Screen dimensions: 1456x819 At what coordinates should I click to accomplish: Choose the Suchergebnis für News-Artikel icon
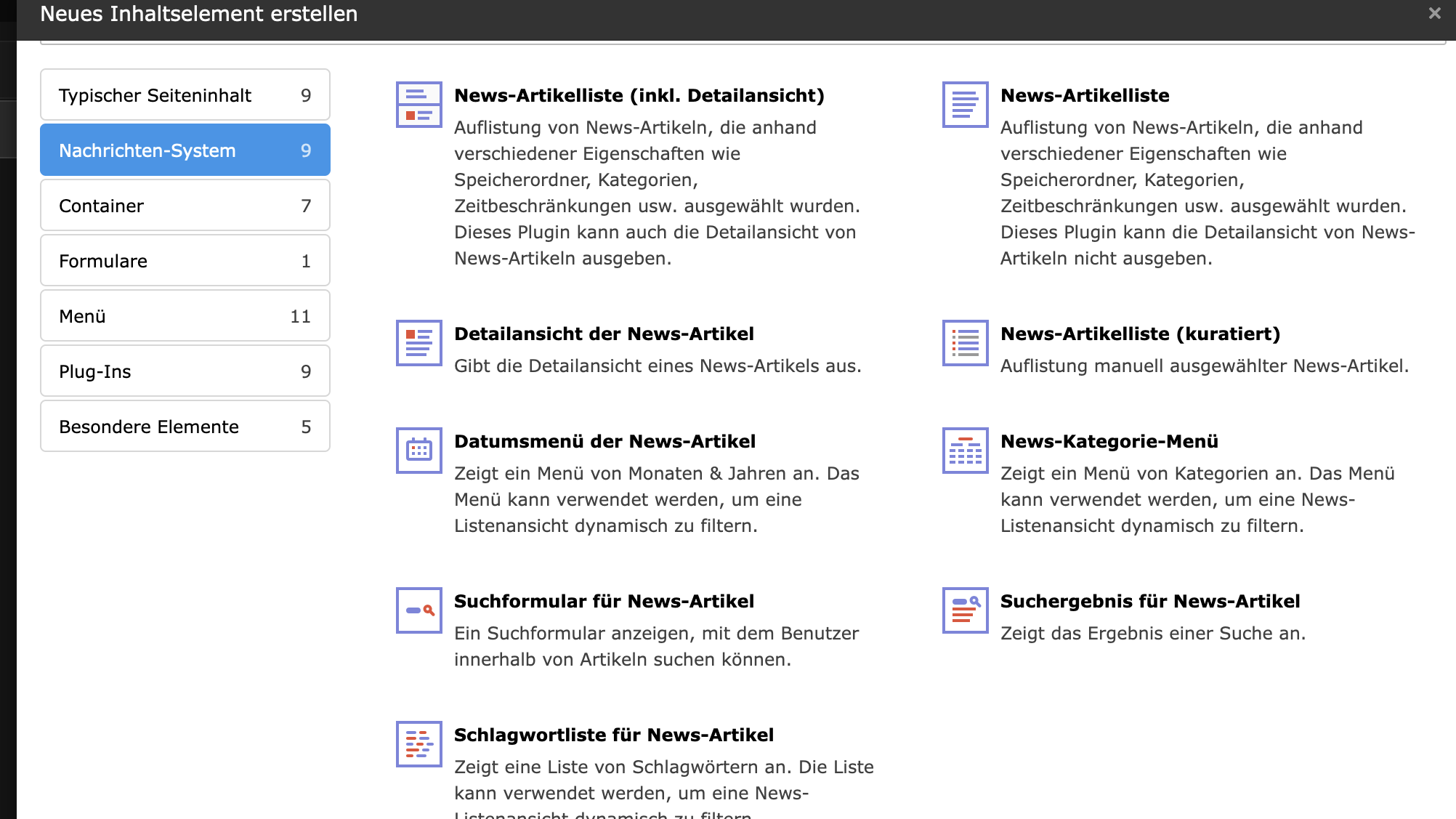[x=966, y=610]
